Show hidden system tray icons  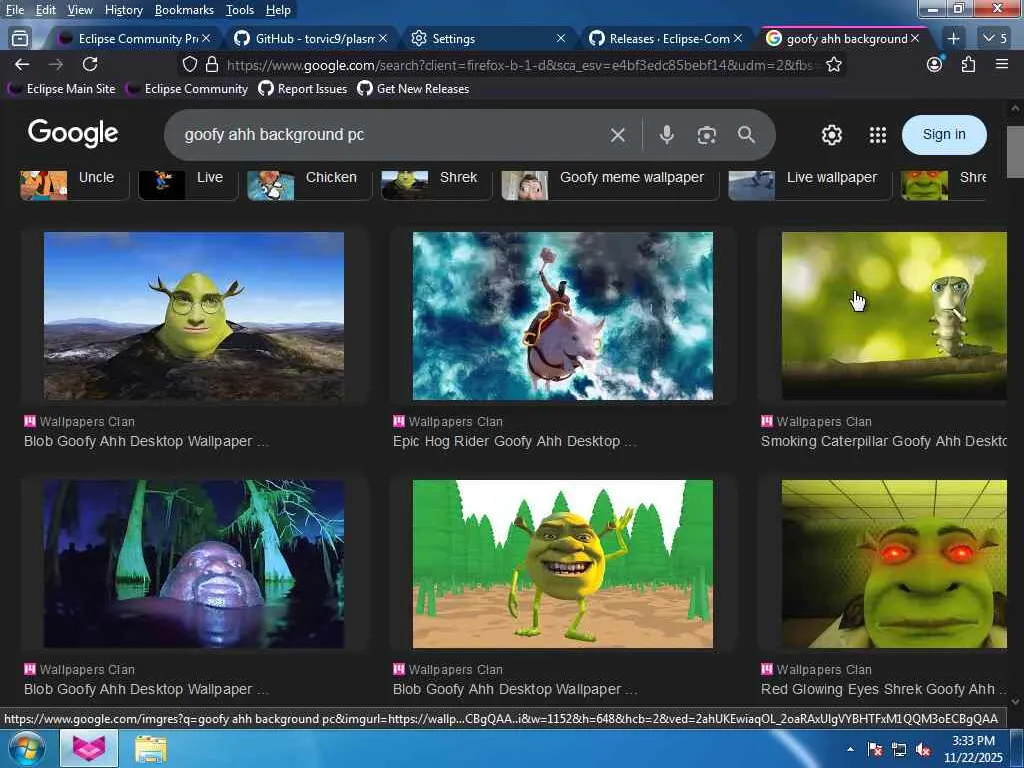point(850,749)
